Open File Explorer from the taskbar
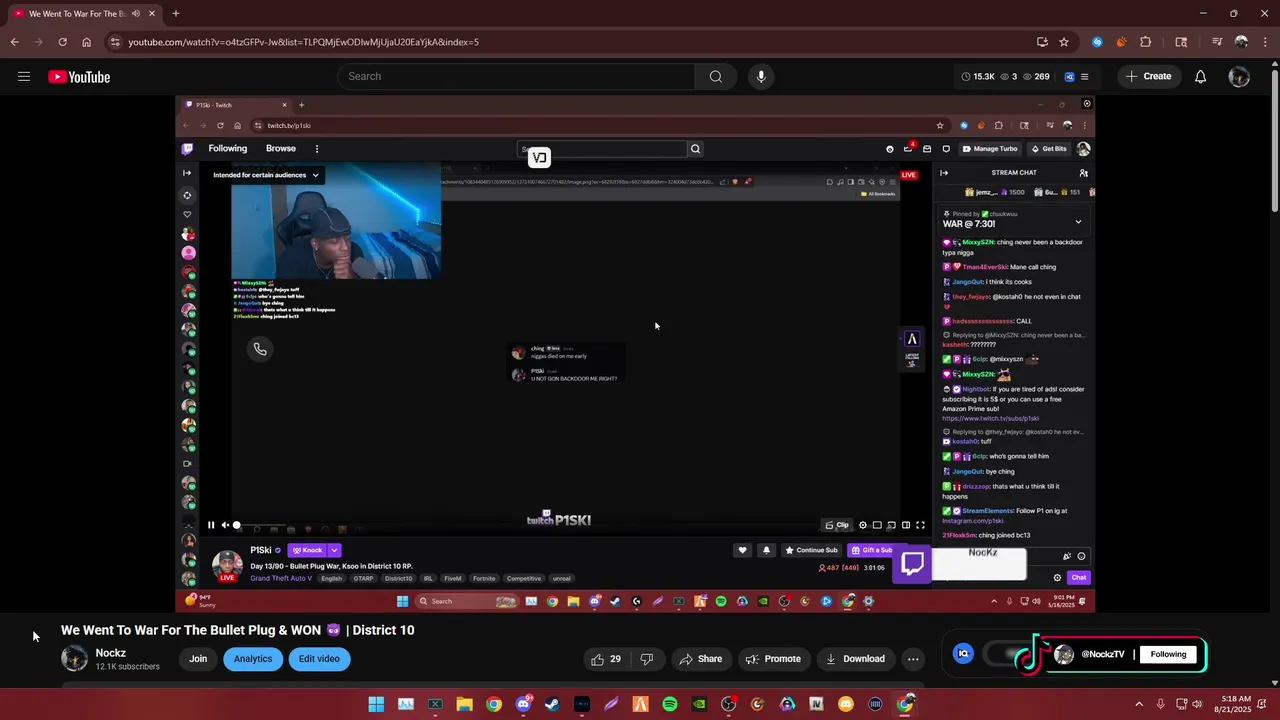Image resolution: width=1280 pixels, height=720 pixels. tap(464, 704)
